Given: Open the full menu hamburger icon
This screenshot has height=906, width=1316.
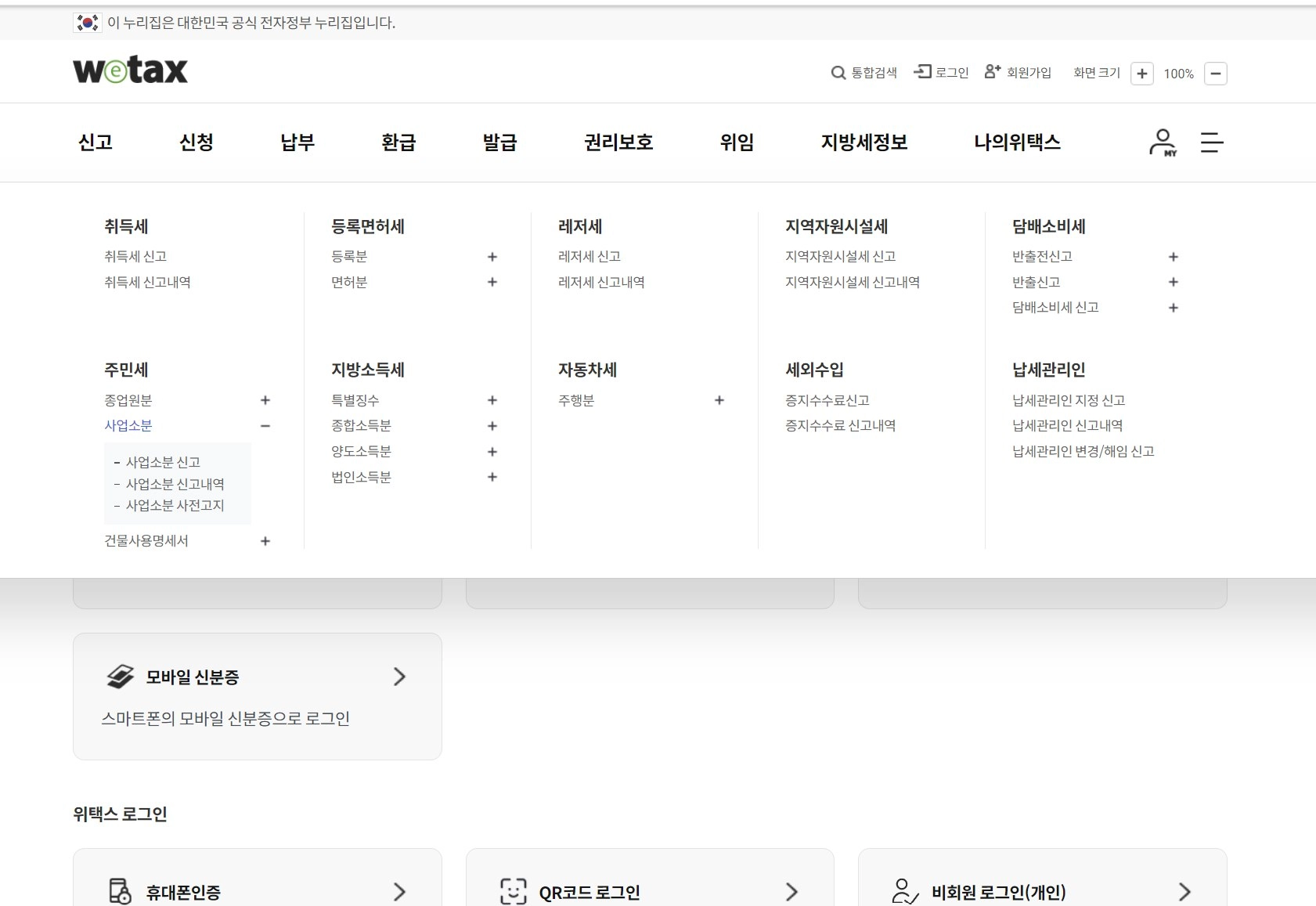Looking at the screenshot, I should [1212, 143].
